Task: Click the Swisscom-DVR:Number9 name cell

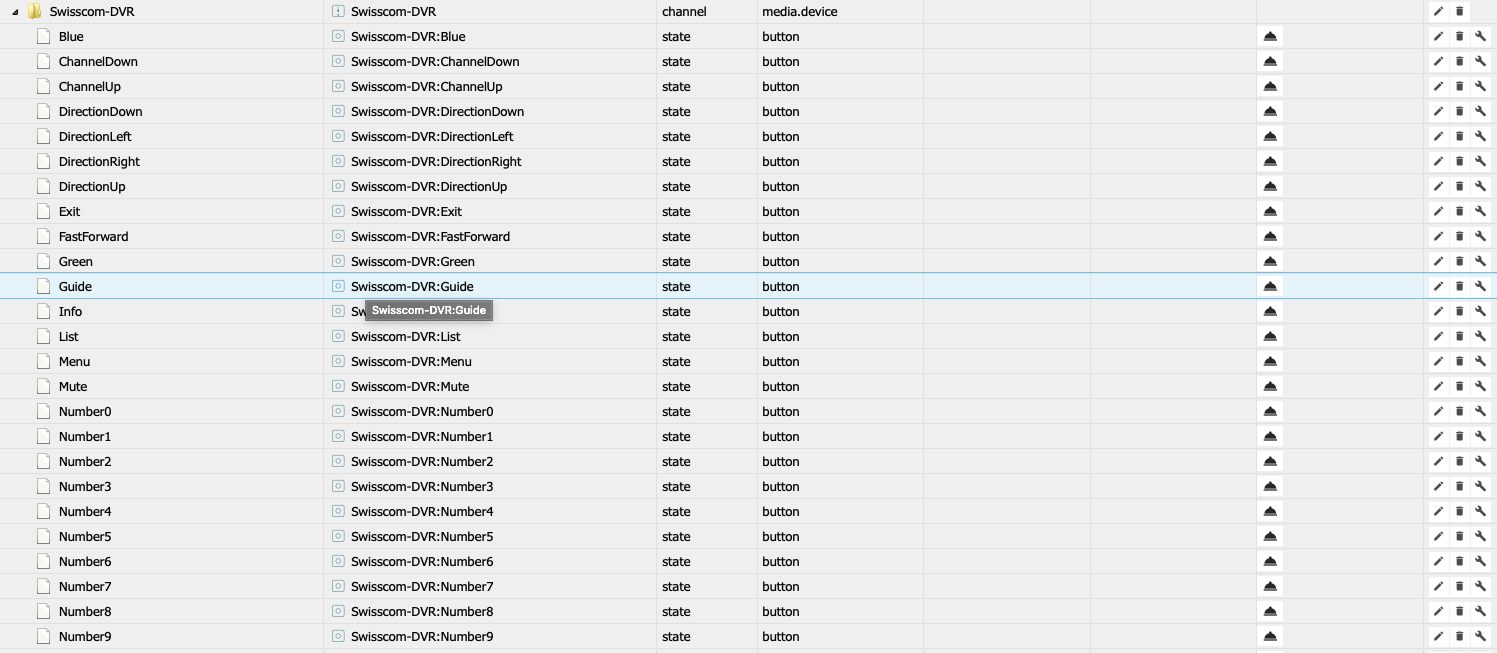Action: 422,636
